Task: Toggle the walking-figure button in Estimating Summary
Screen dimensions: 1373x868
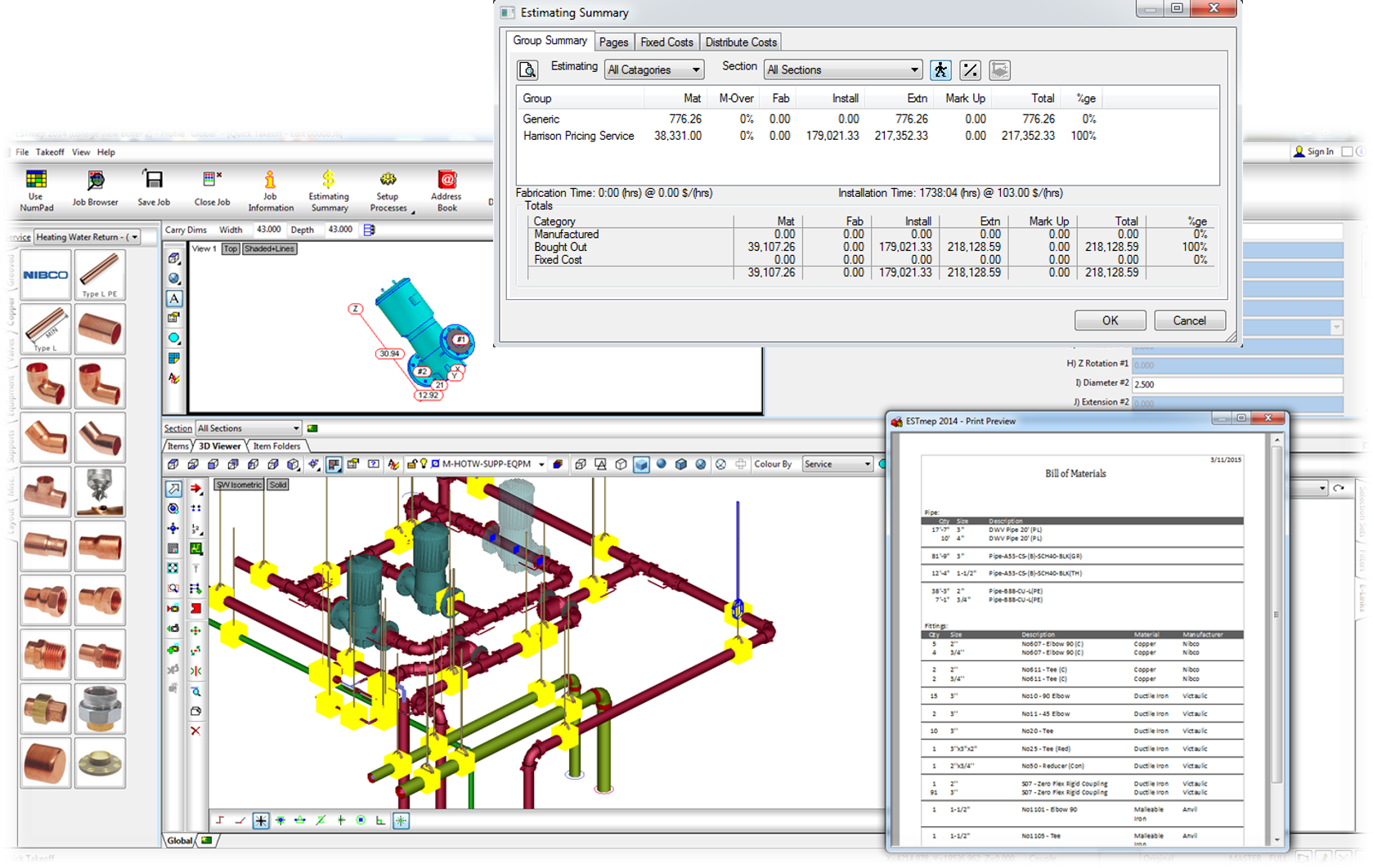Action: pyautogui.click(x=940, y=70)
